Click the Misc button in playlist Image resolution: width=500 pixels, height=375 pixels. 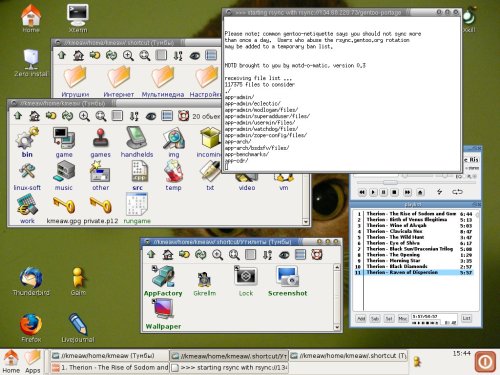403,319
